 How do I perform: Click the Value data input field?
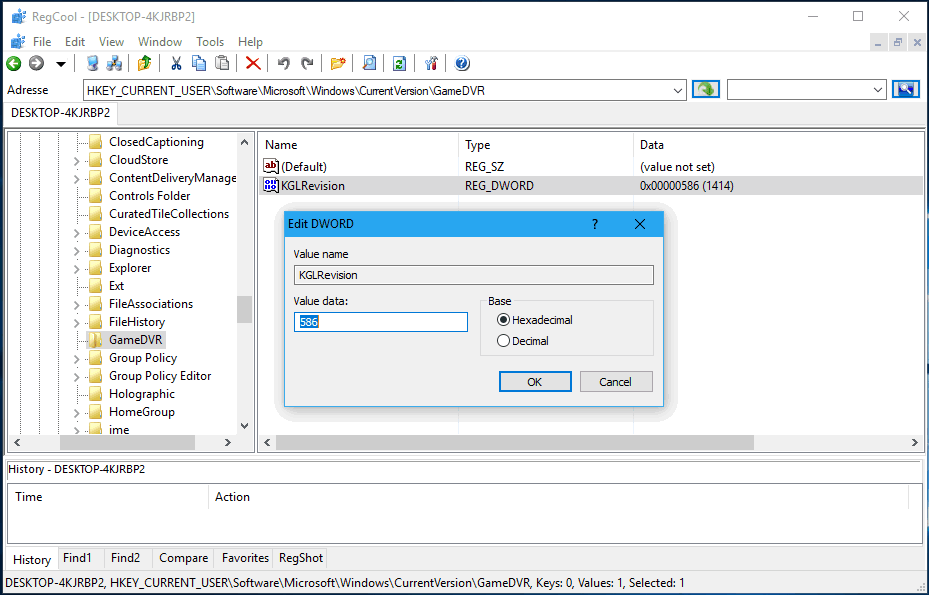coord(381,322)
